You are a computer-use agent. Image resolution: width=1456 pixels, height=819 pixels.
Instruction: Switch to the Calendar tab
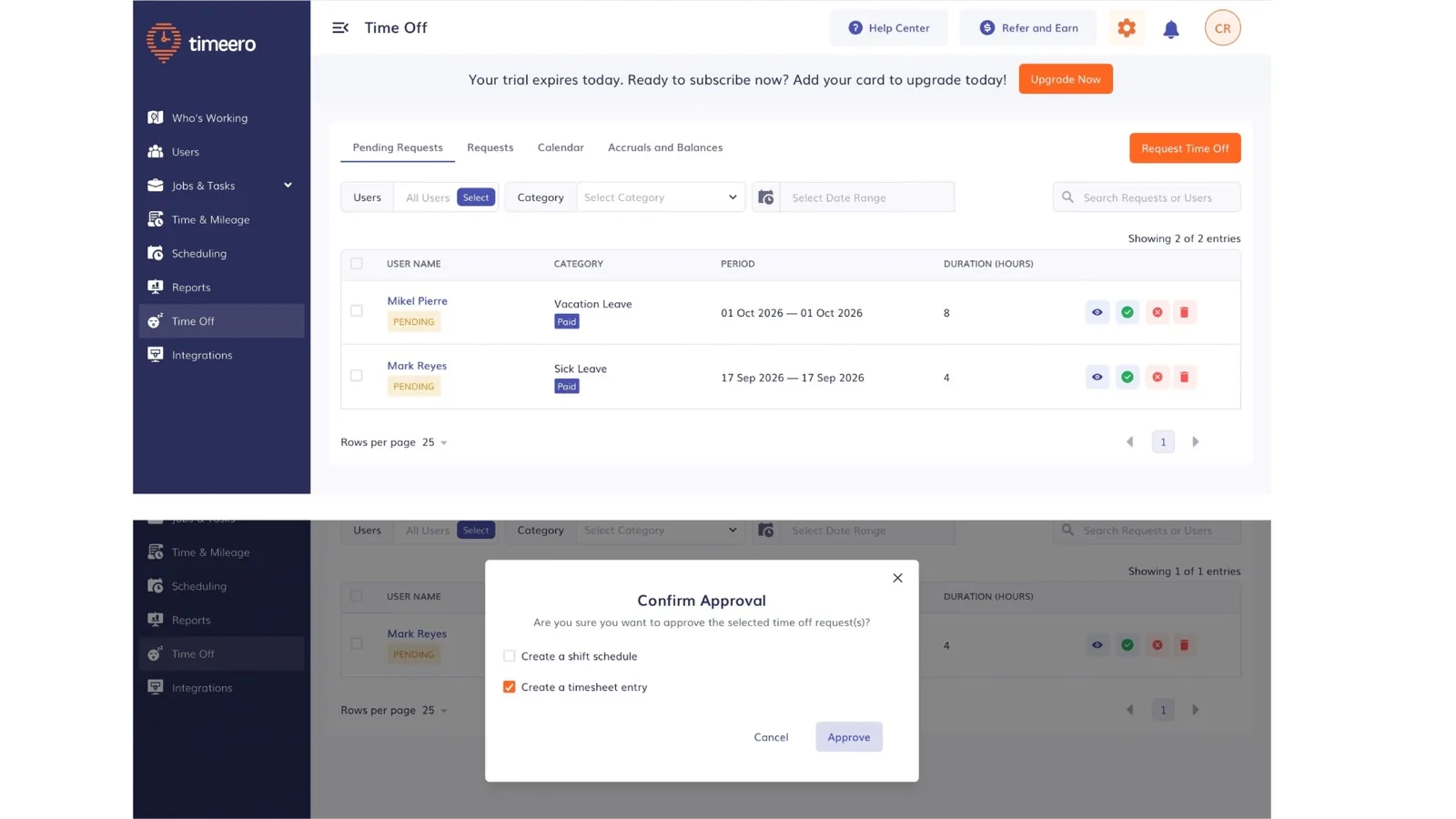coord(561,147)
